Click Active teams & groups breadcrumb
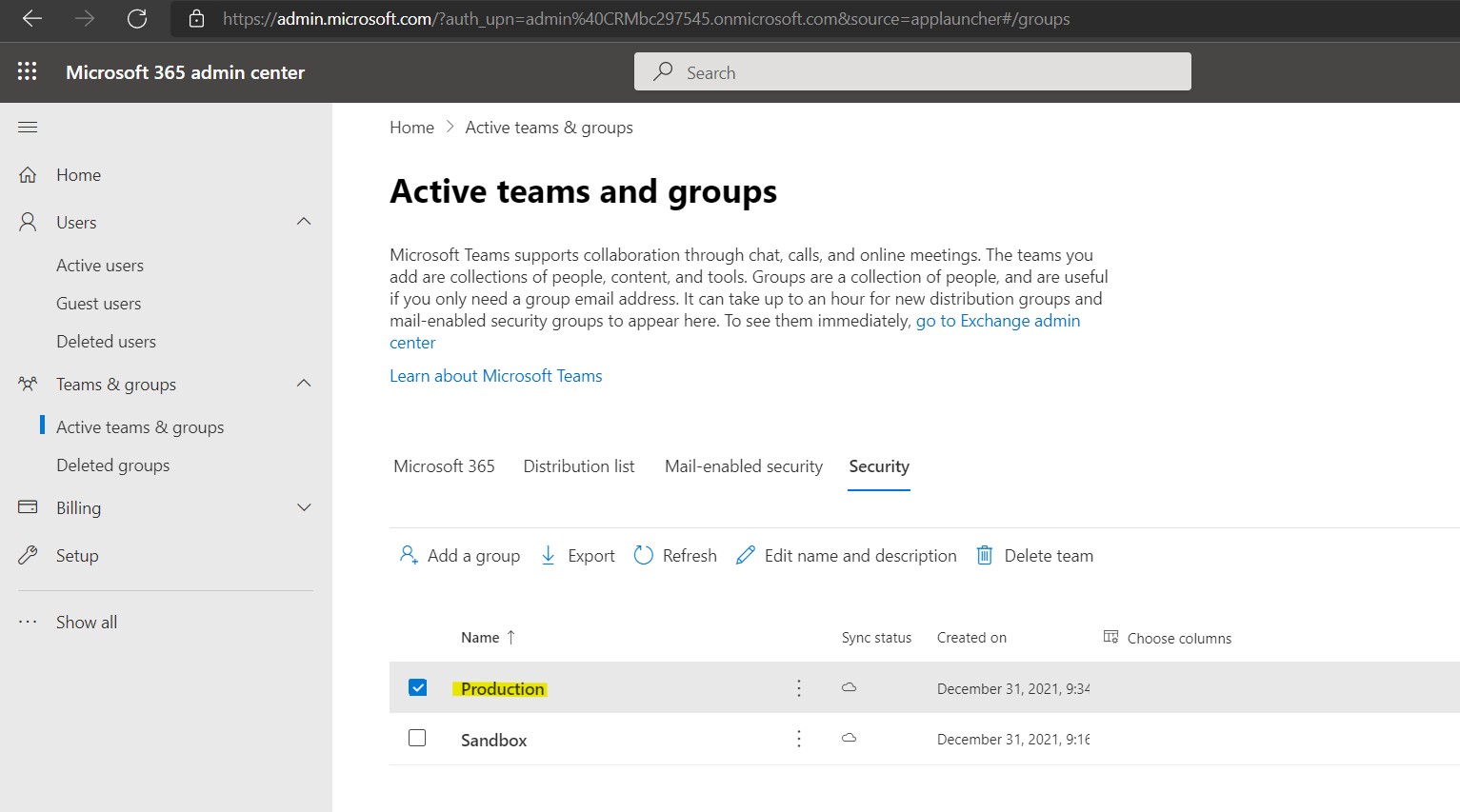1460x812 pixels. point(550,128)
